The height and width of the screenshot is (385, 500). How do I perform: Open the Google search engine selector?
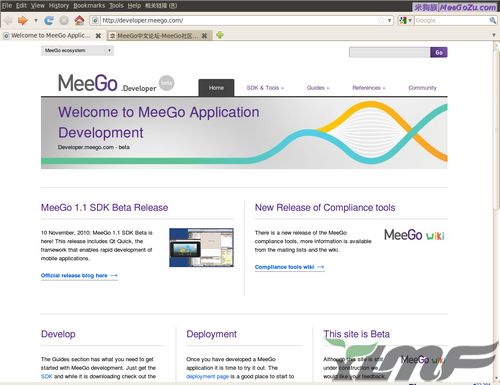(405, 21)
